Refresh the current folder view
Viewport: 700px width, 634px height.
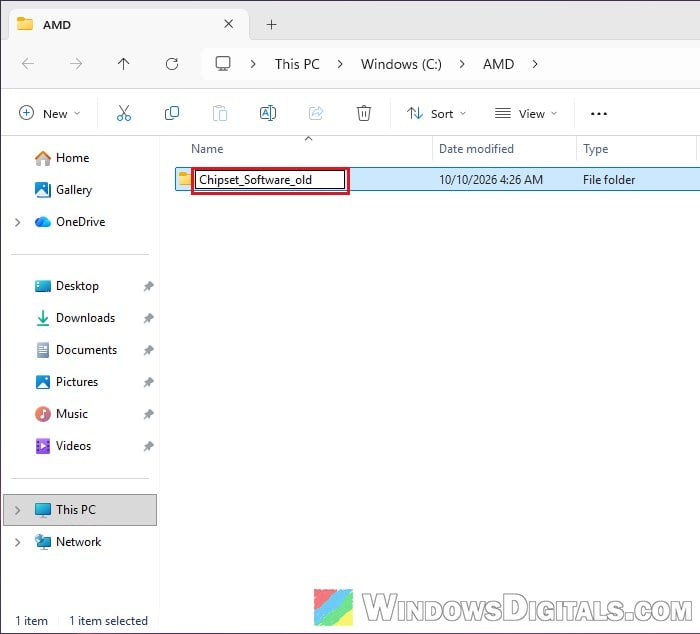[x=172, y=64]
